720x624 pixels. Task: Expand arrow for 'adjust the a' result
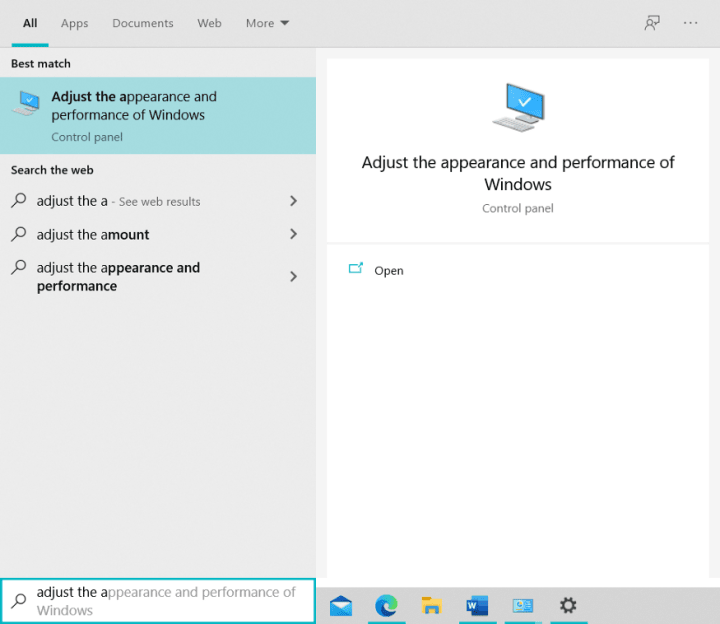point(293,201)
